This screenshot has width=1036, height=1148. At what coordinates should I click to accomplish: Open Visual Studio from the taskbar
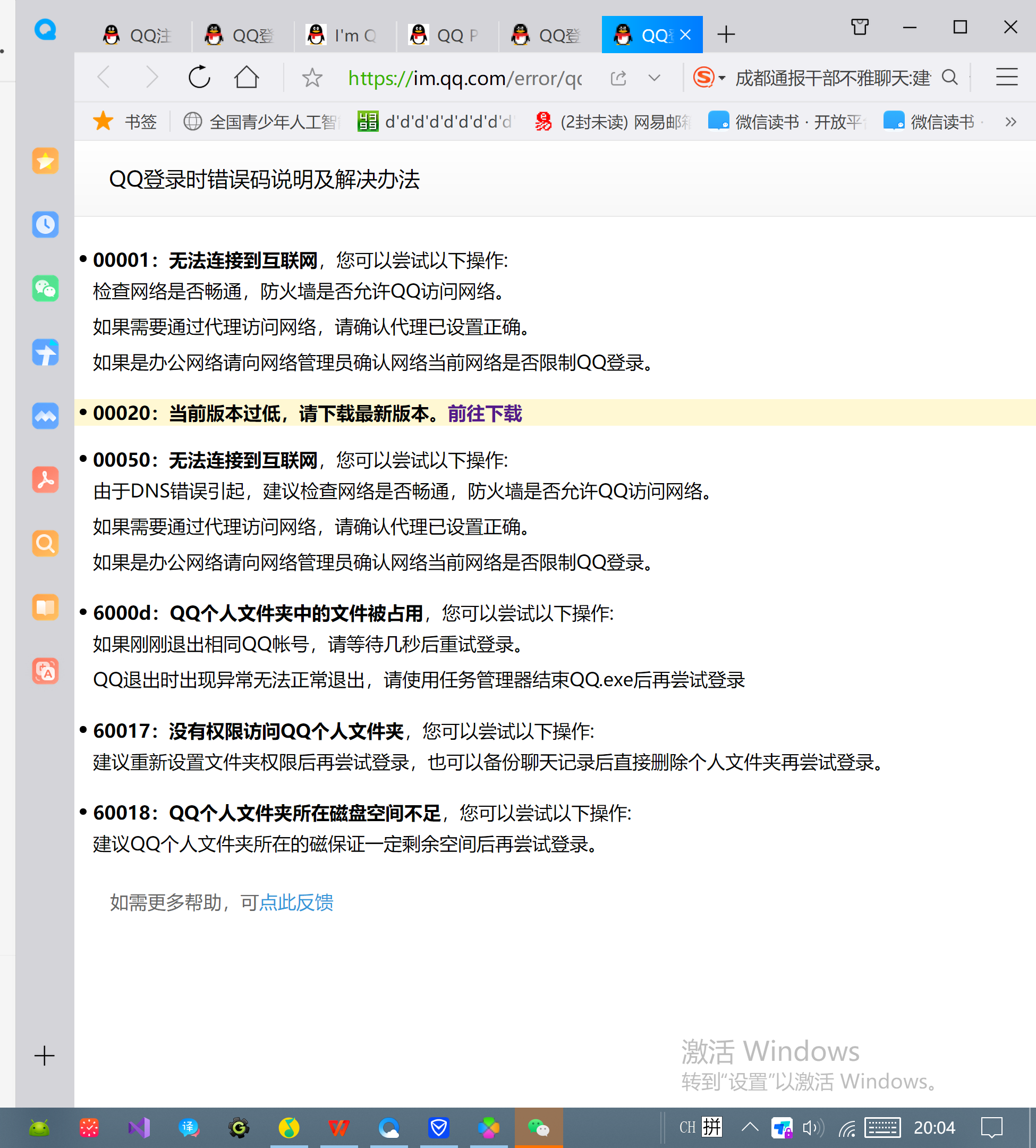139,1127
